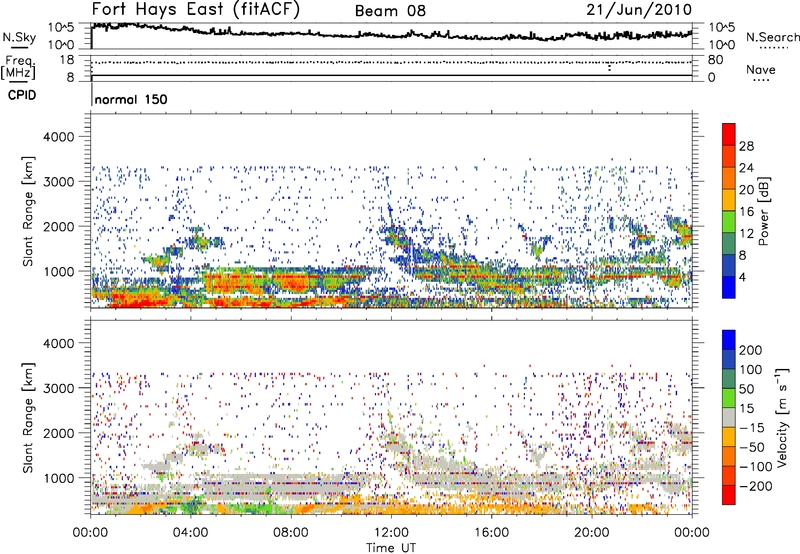800x554 pixels.
Task: Click the gray segment of Velocity colorbar
Action: pos(729,418)
